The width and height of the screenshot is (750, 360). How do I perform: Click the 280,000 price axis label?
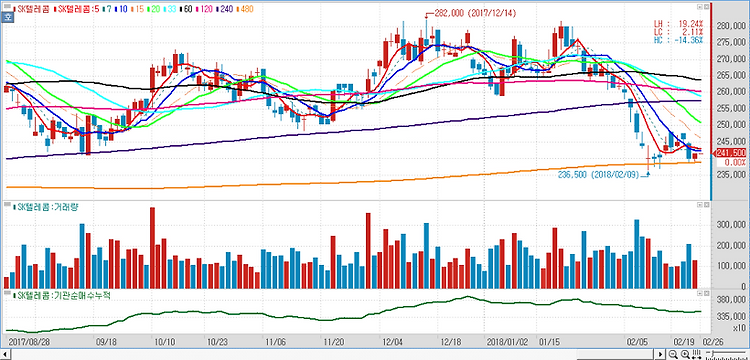click(x=731, y=26)
